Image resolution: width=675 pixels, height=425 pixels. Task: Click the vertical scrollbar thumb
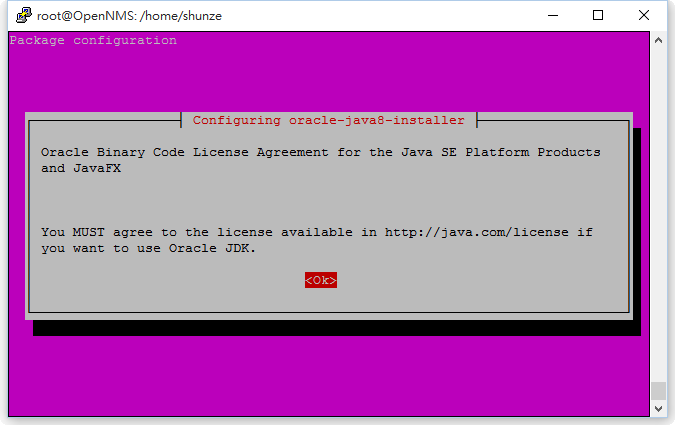click(x=658, y=391)
